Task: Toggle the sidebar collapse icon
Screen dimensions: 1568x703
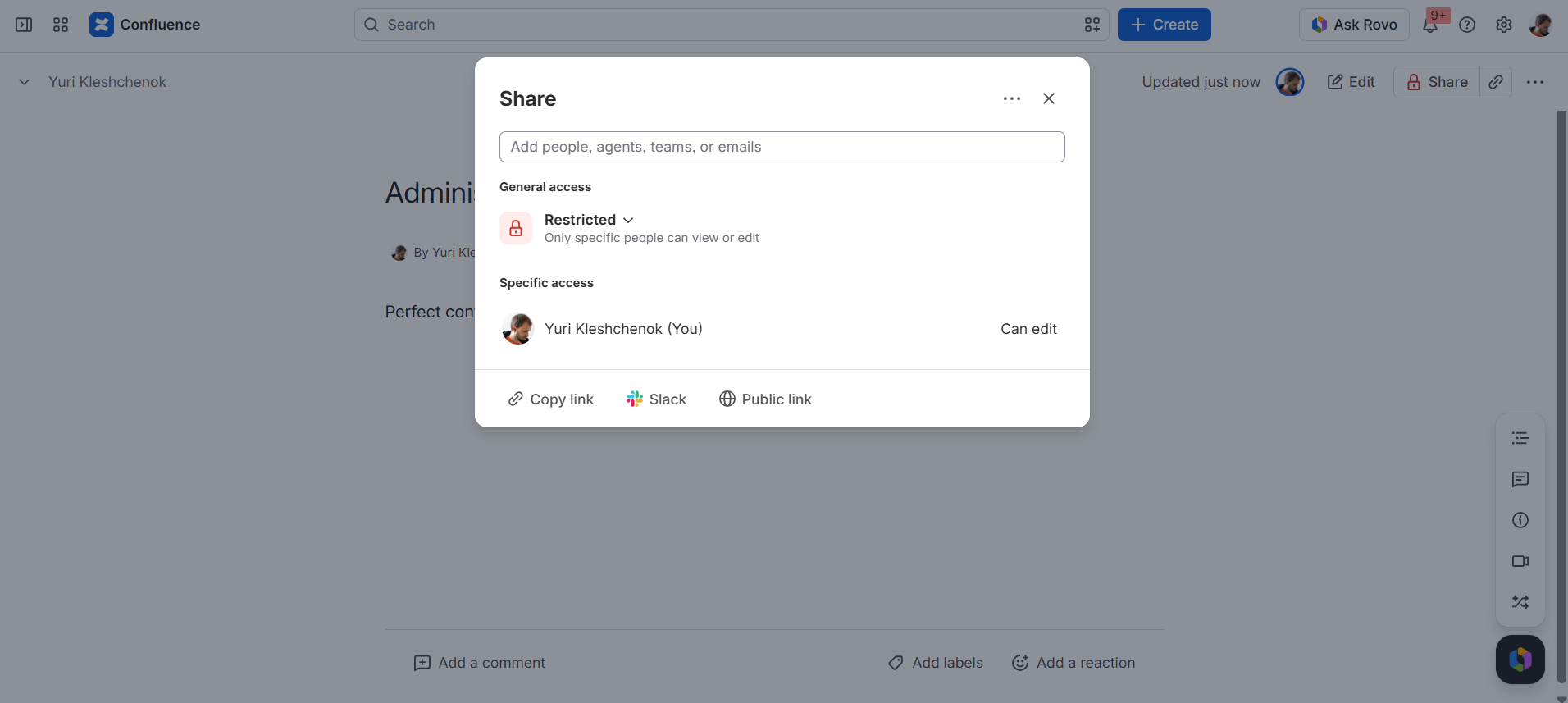Action: [24, 25]
